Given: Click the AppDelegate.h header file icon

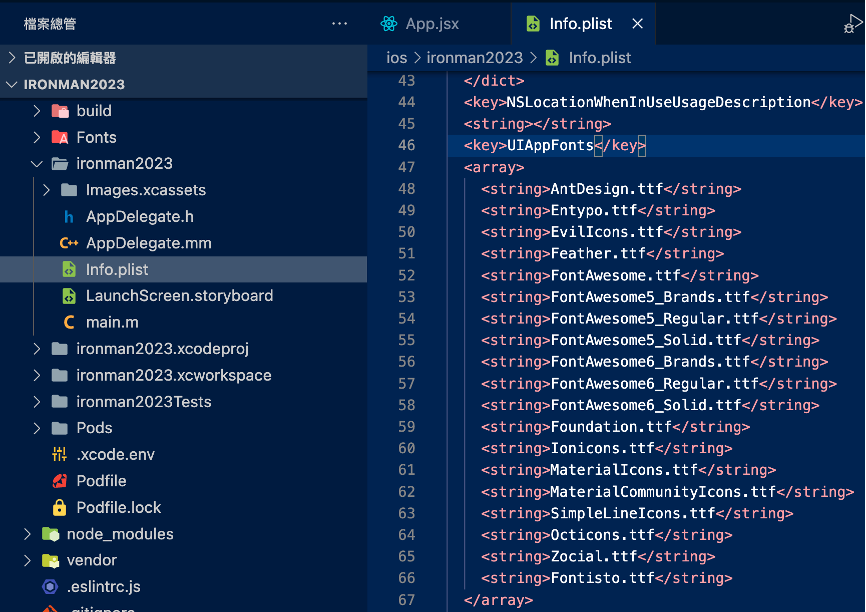Looking at the screenshot, I should point(68,217).
